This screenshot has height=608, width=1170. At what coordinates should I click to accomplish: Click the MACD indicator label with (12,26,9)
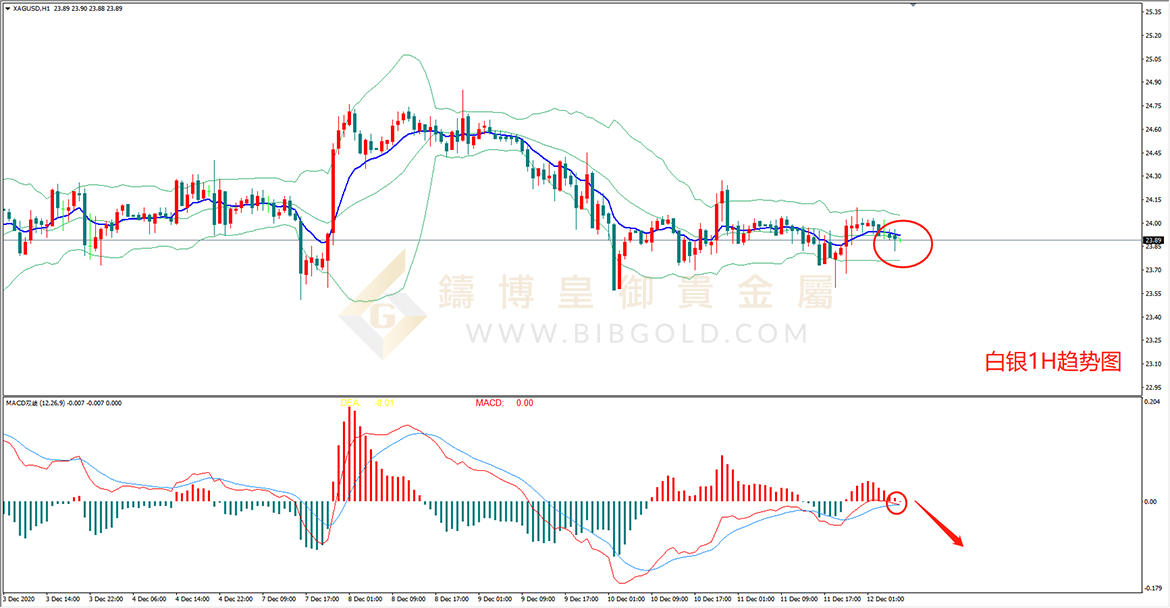pos(63,403)
